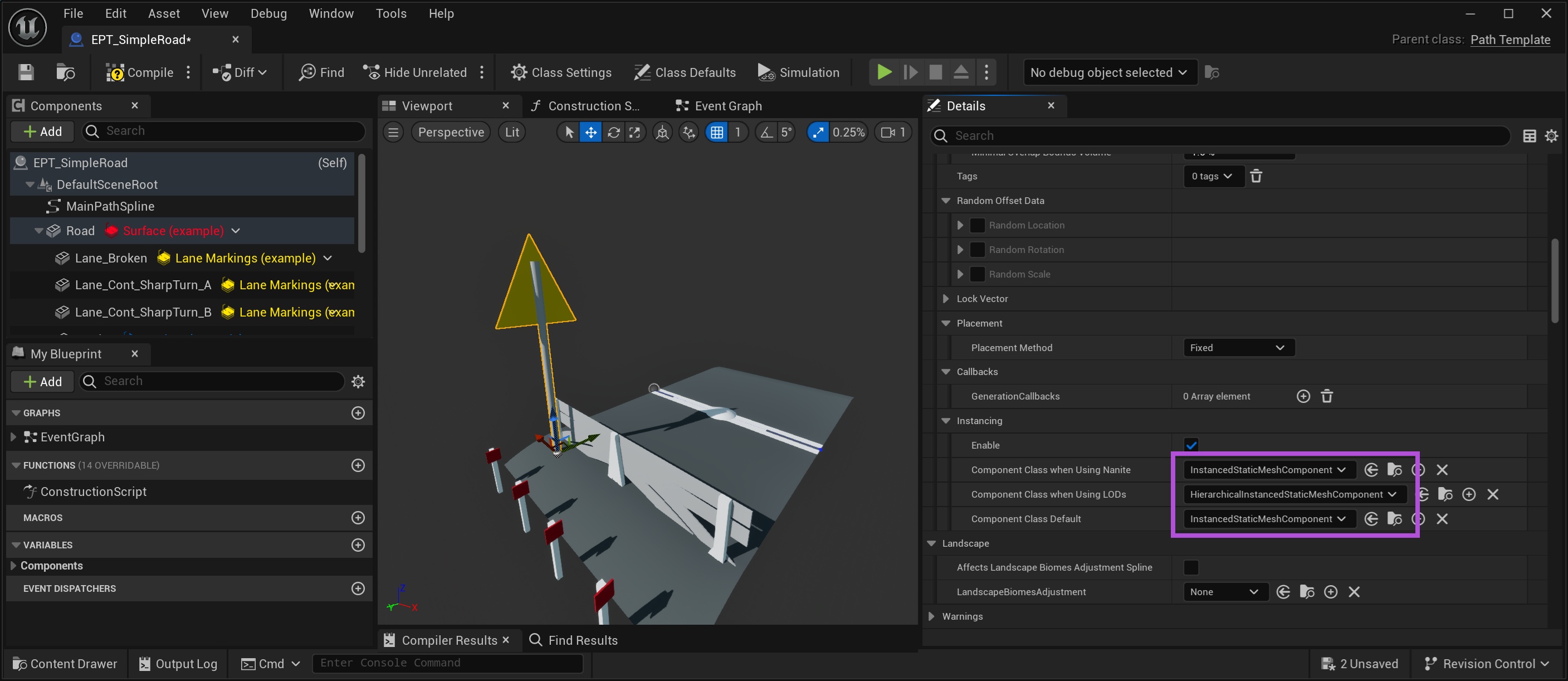Click the Browse to asset icon beside Save
This screenshot has height=681, width=1568.
65,72
